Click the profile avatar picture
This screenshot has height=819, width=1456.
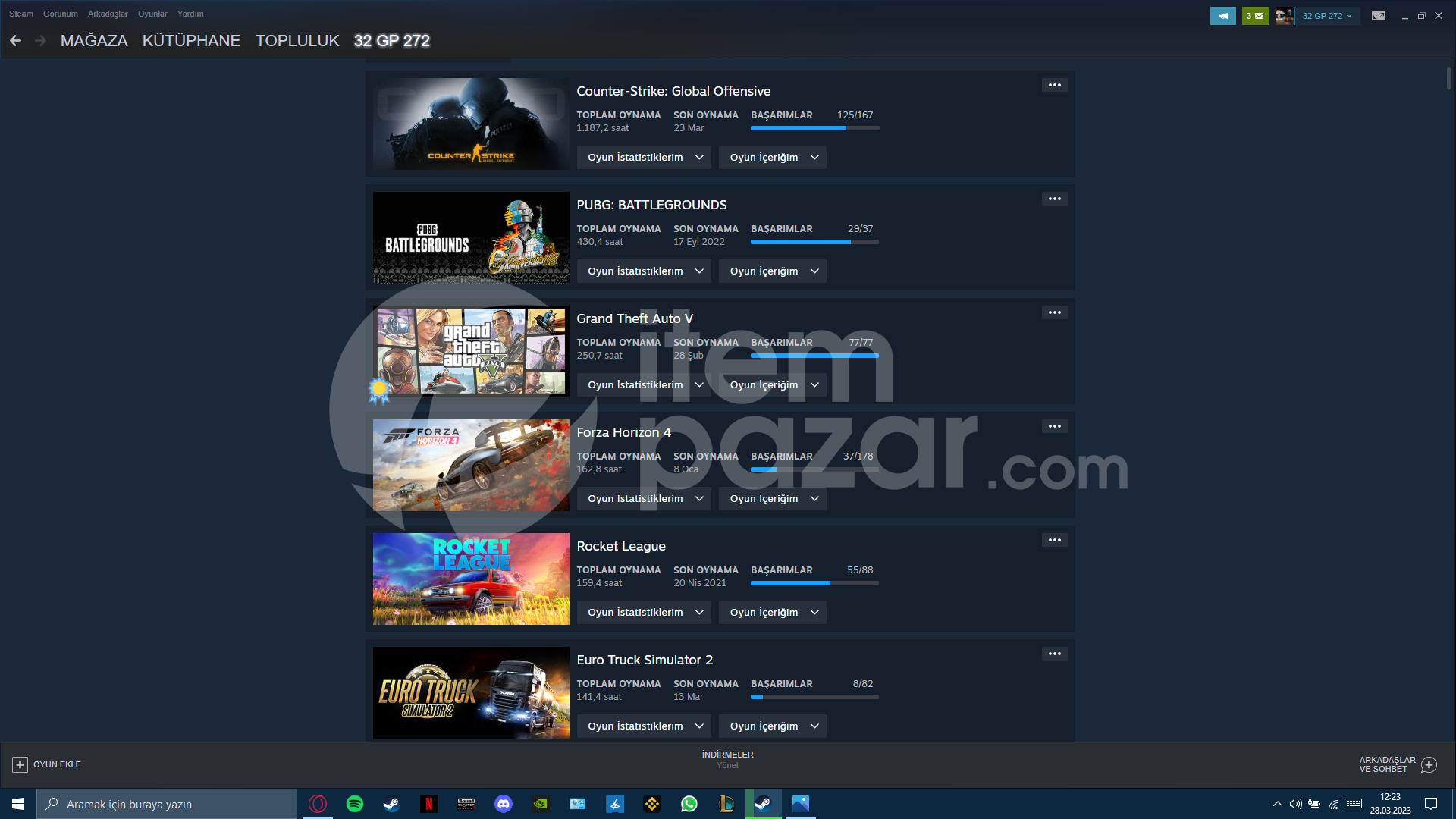pyautogui.click(x=1283, y=16)
